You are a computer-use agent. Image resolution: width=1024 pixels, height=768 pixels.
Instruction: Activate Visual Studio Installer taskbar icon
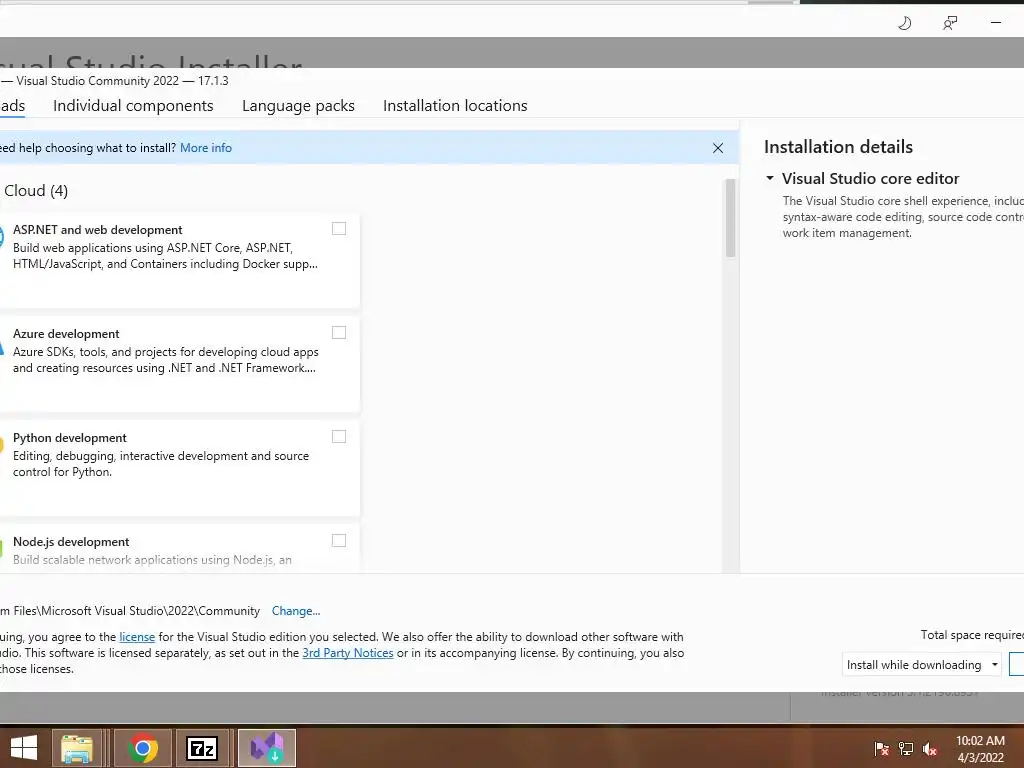(267, 748)
